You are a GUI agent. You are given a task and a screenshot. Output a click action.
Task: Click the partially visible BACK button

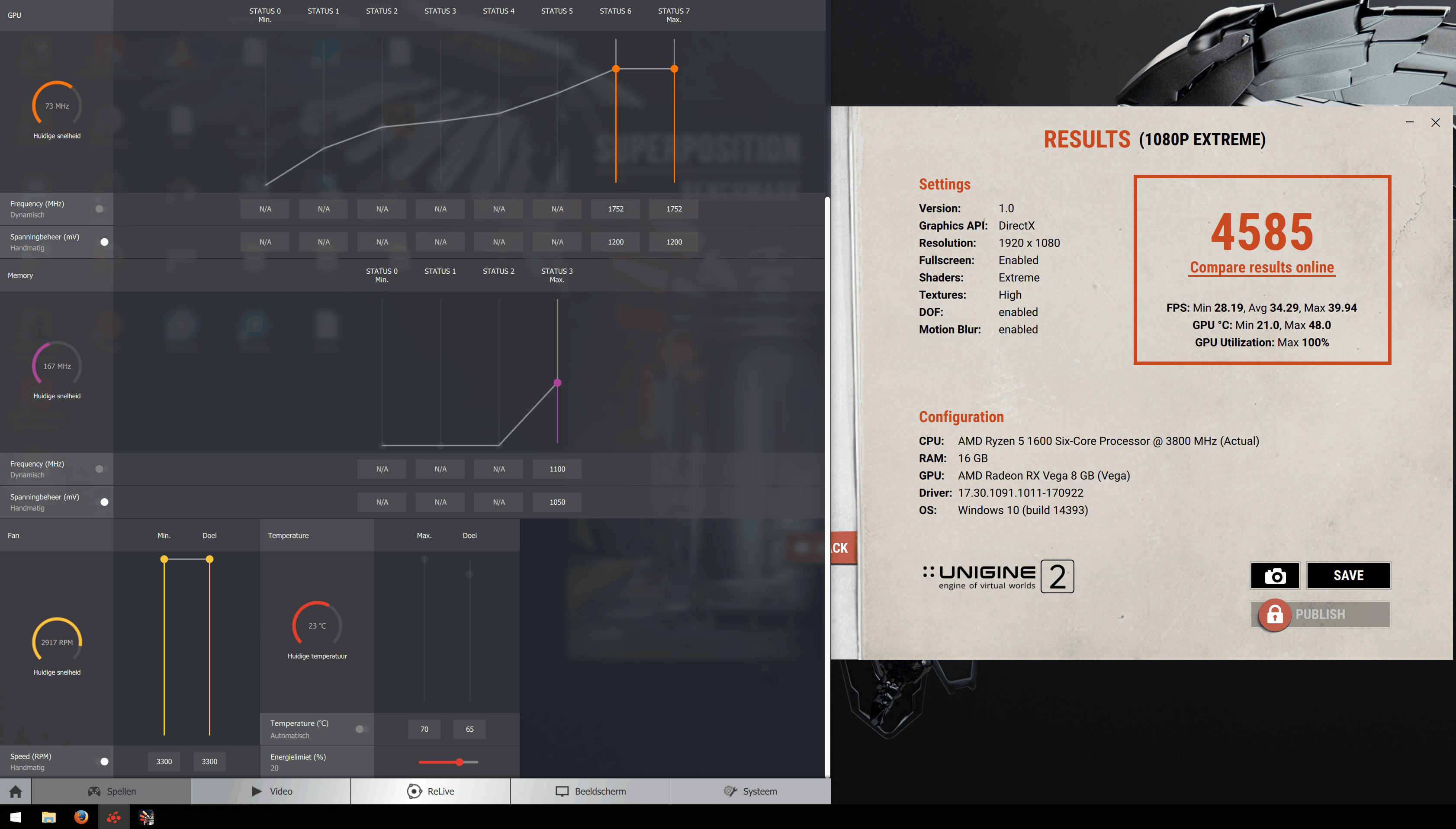pos(843,548)
